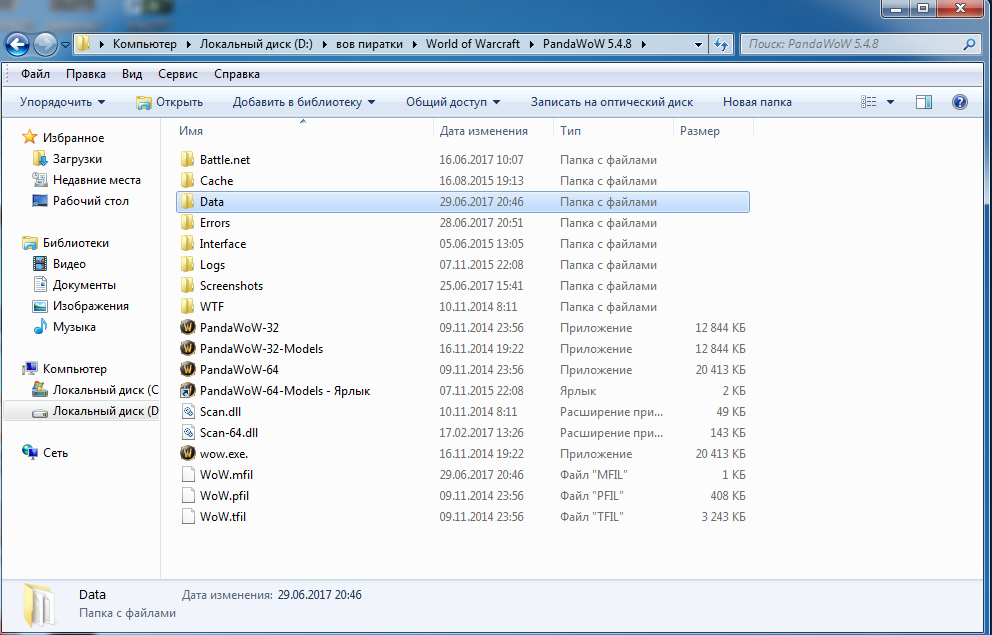The height and width of the screenshot is (635, 992).
Task: Expand the Общий доступ dropdown
Action: click(x=452, y=102)
